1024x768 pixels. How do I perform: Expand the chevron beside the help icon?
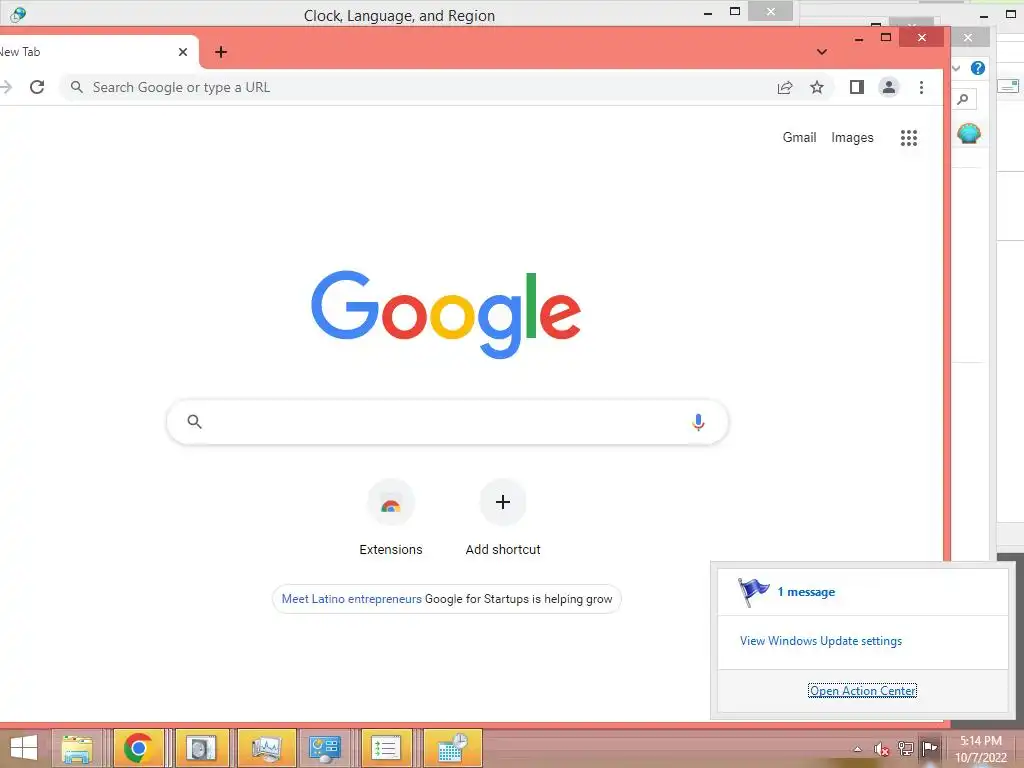click(x=956, y=68)
